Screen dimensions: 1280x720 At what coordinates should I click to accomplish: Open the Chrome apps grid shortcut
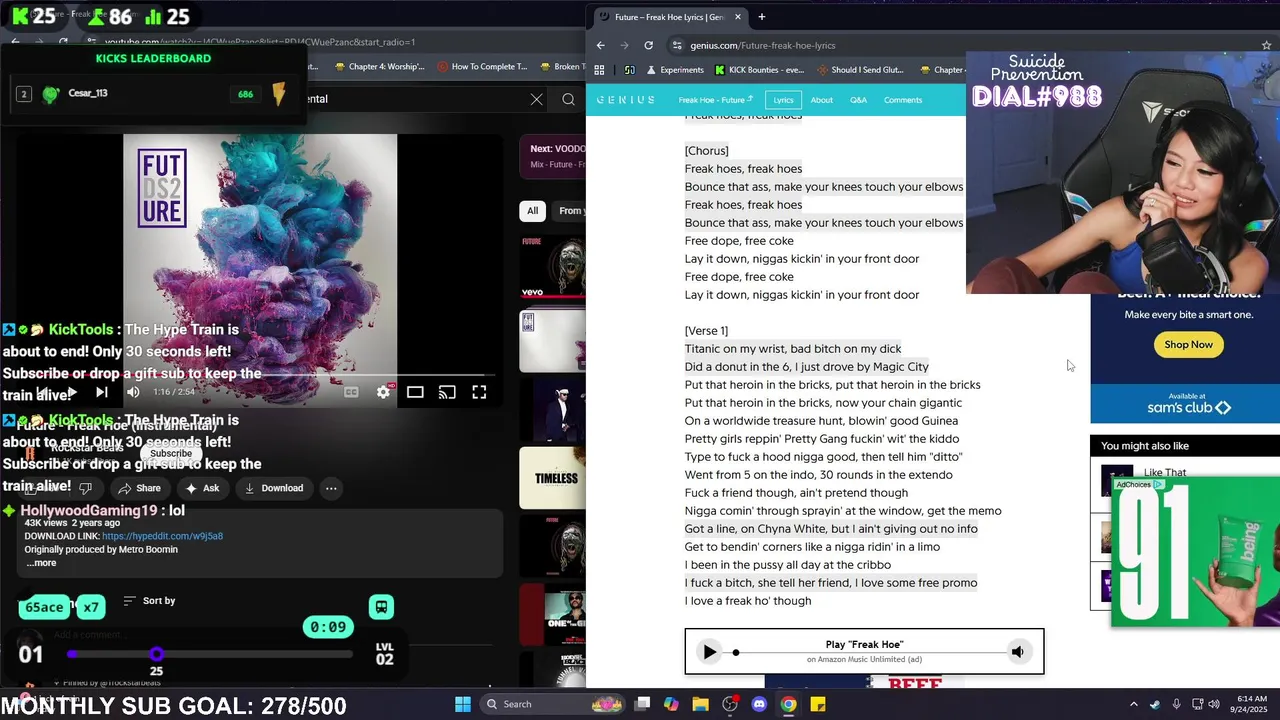(x=599, y=70)
